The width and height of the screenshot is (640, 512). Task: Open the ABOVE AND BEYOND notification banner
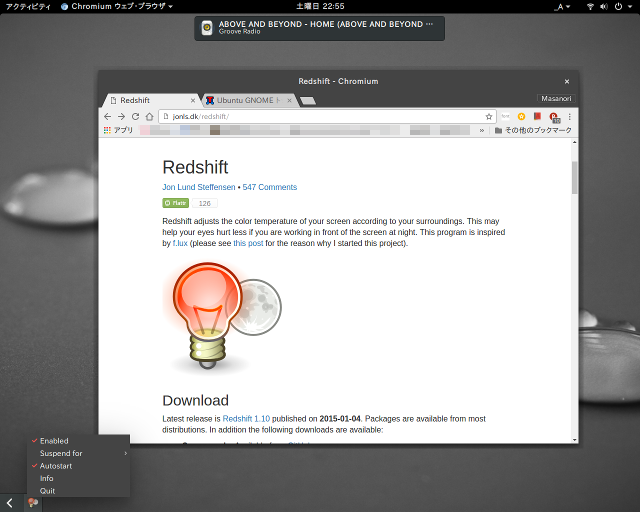319,28
